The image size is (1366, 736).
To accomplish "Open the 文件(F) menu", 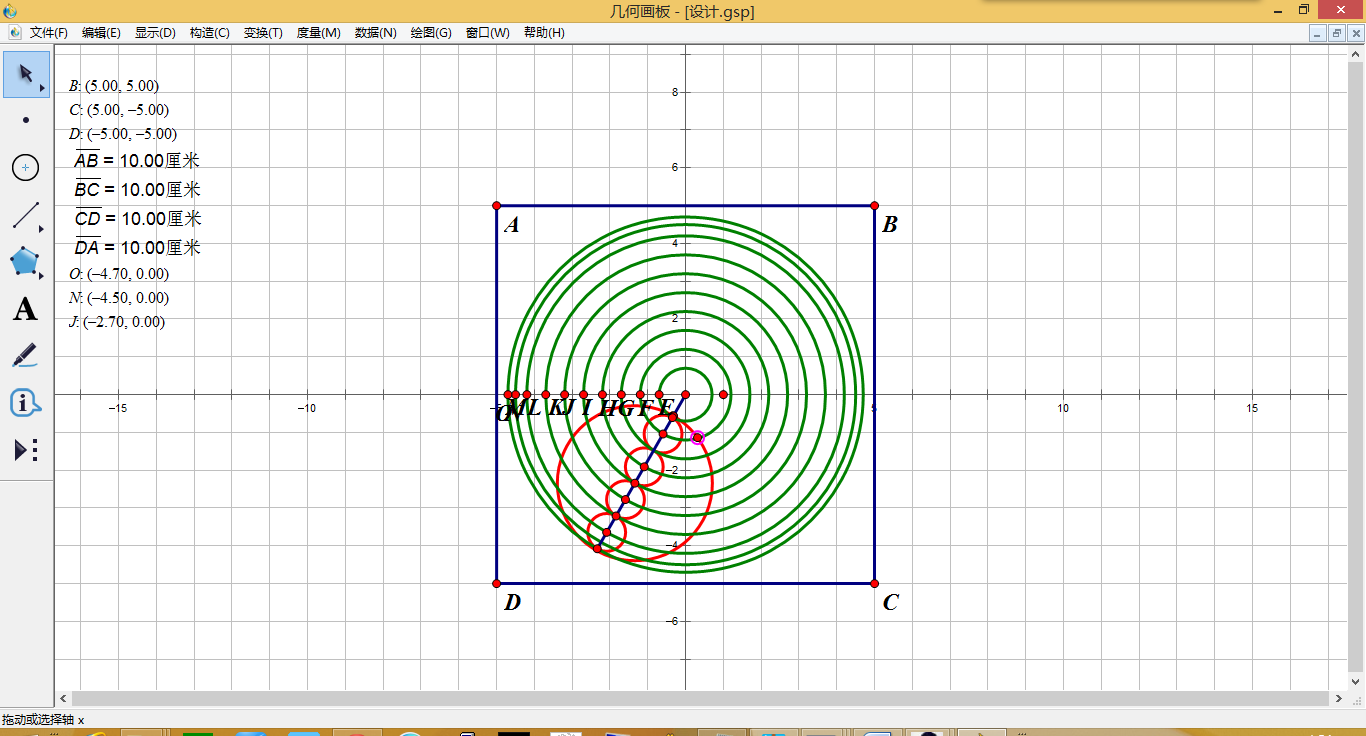I will (x=49, y=33).
